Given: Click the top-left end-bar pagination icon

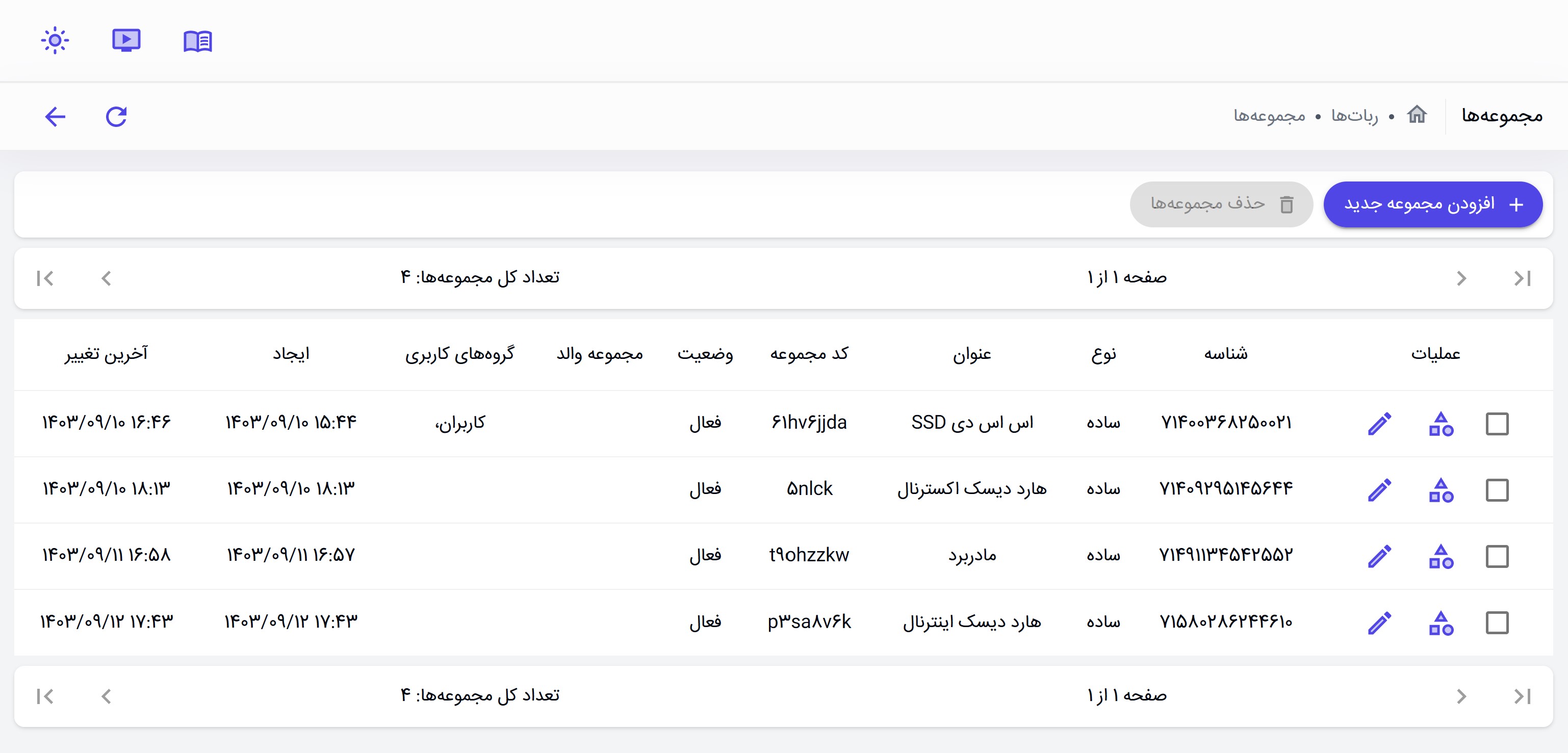Looking at the screenshot, I should point(45,278).
